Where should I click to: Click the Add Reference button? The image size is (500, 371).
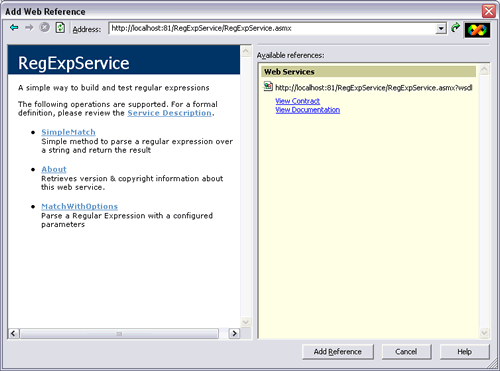(338, 352)
